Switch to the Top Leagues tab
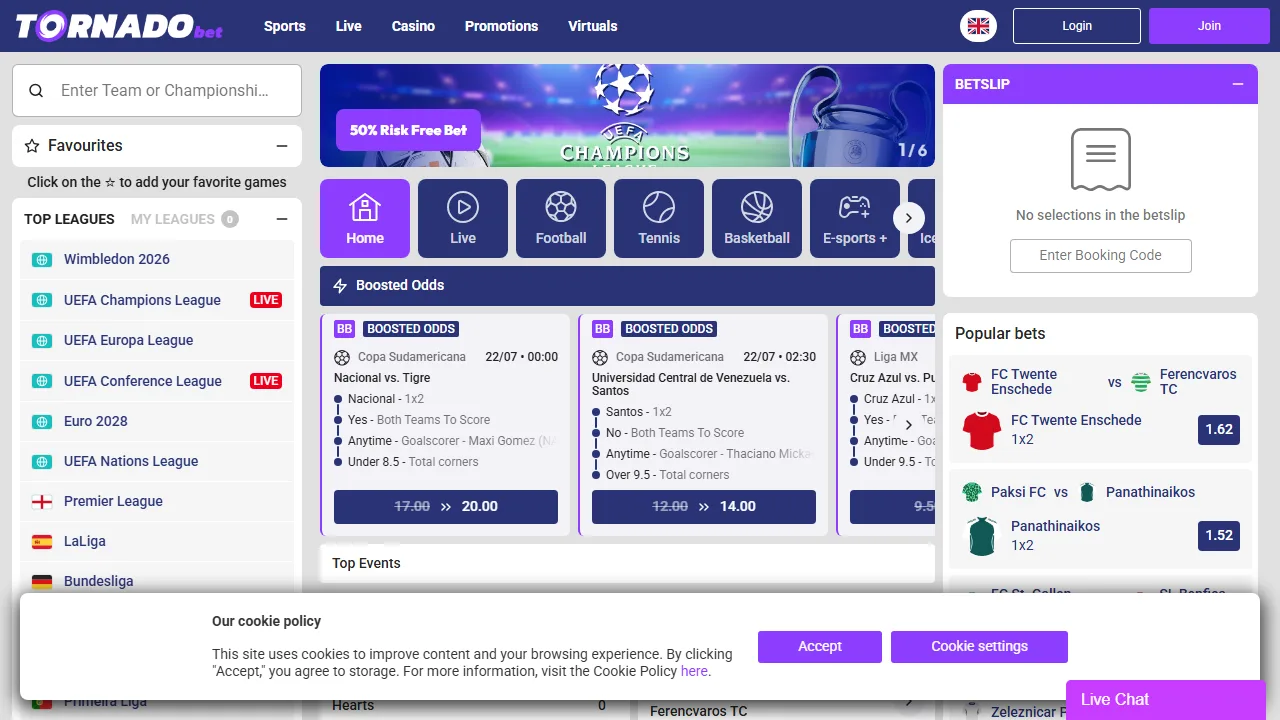This screenshot has height=720, width=1280. coord(70,219)
